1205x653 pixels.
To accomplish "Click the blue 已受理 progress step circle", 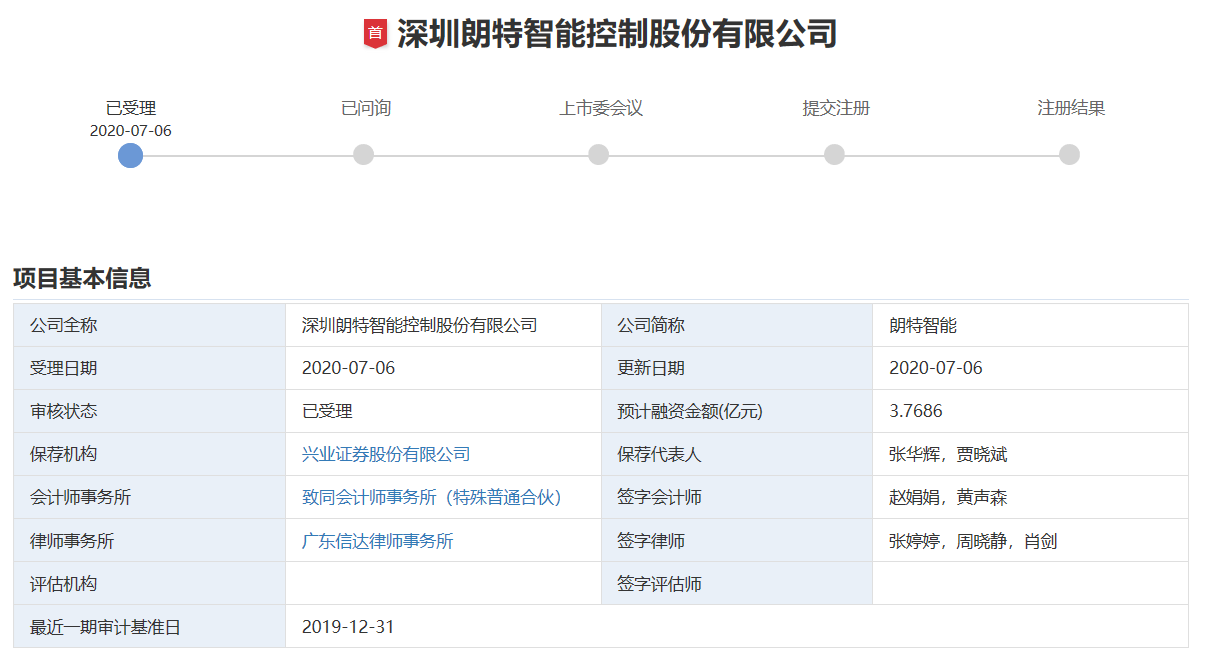I will pos(130,155).
